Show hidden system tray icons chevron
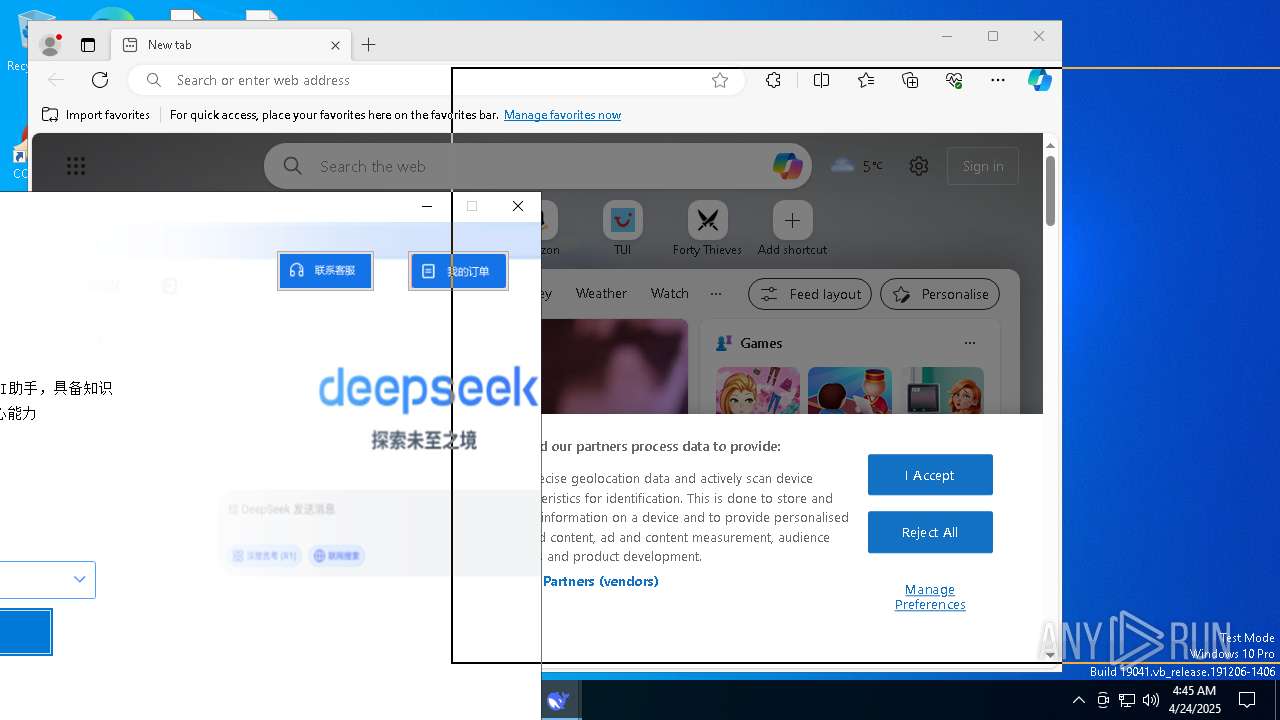 point(1078,700)
